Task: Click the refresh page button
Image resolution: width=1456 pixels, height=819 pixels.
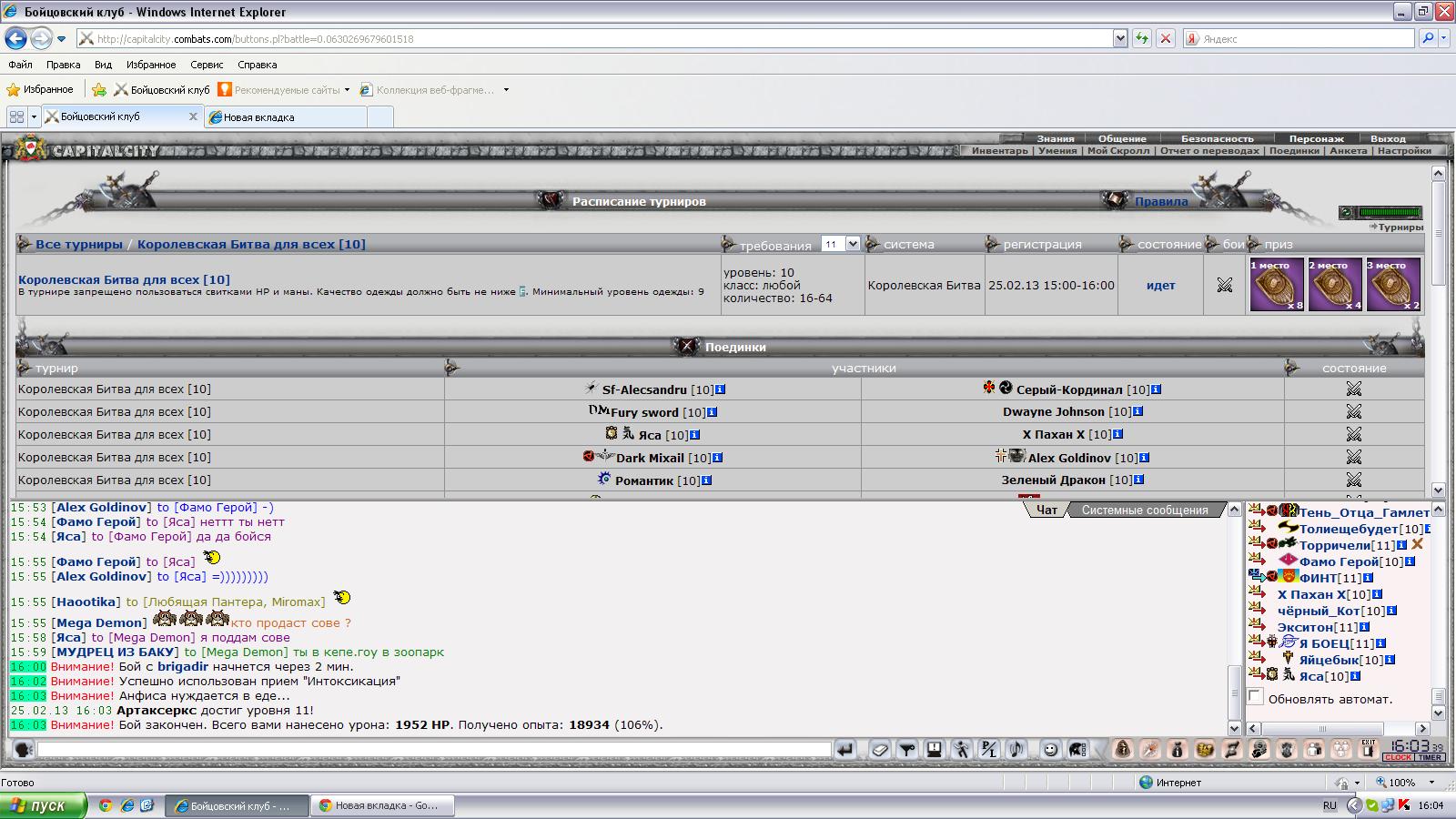Action: tap(1141, 38)
